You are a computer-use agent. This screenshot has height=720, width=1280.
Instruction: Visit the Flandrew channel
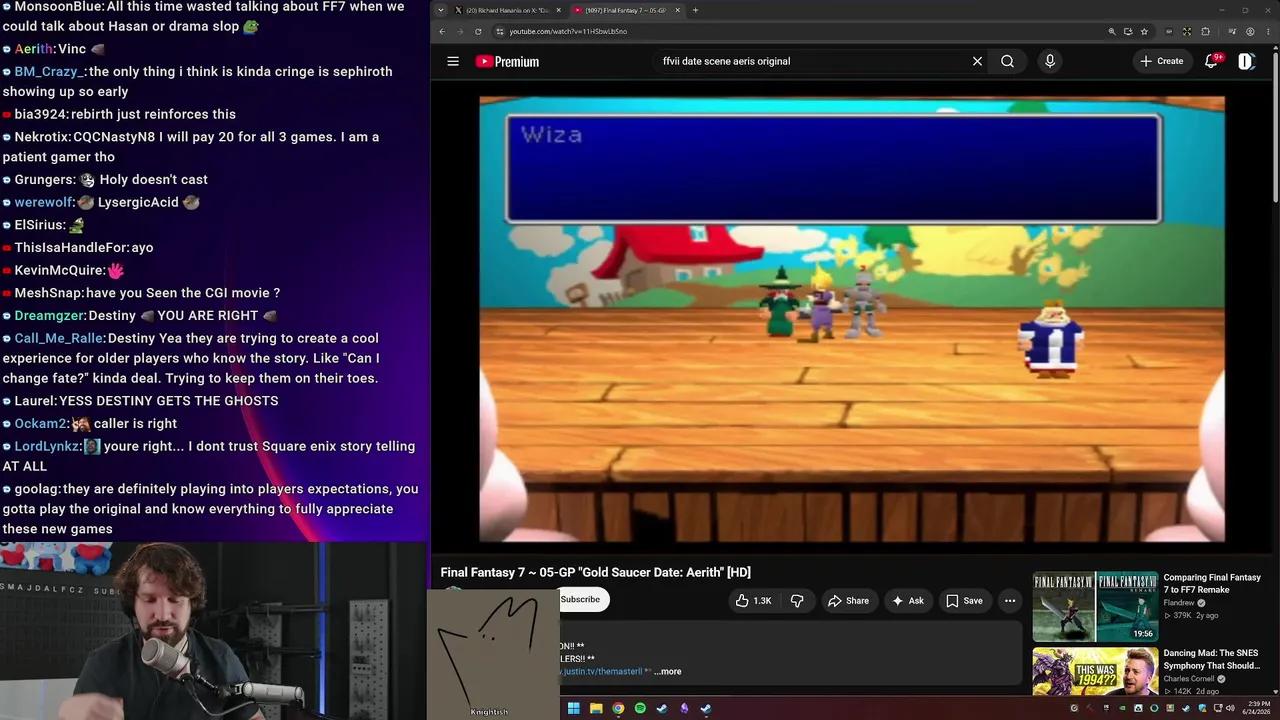(1181, 603)
